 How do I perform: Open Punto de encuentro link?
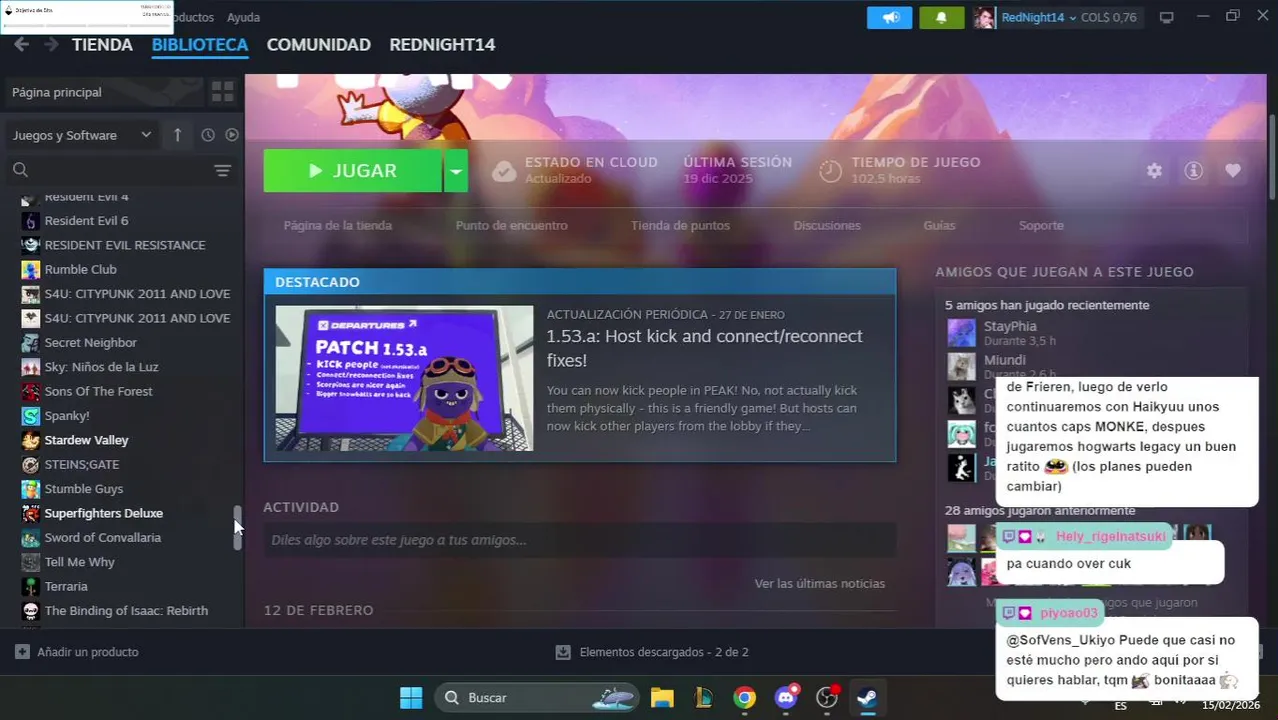coord(511,225)
